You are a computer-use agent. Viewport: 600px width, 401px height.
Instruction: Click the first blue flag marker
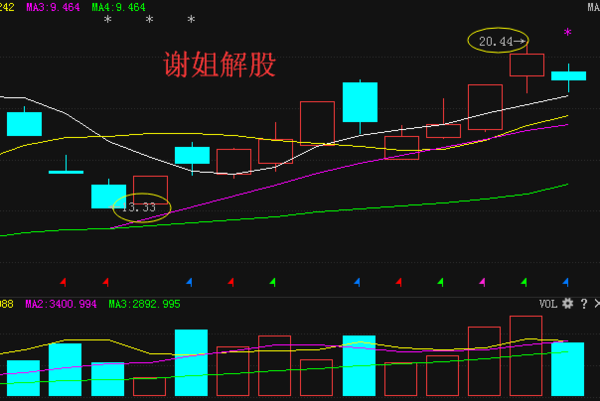[189, 281]
